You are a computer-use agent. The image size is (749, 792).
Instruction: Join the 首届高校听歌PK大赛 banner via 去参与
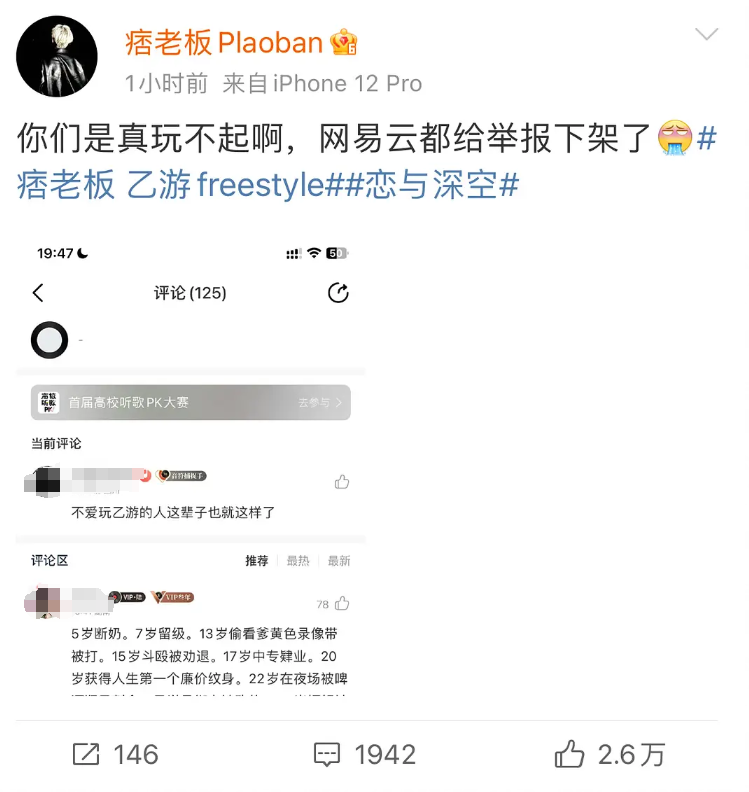(x=320, y=403)
